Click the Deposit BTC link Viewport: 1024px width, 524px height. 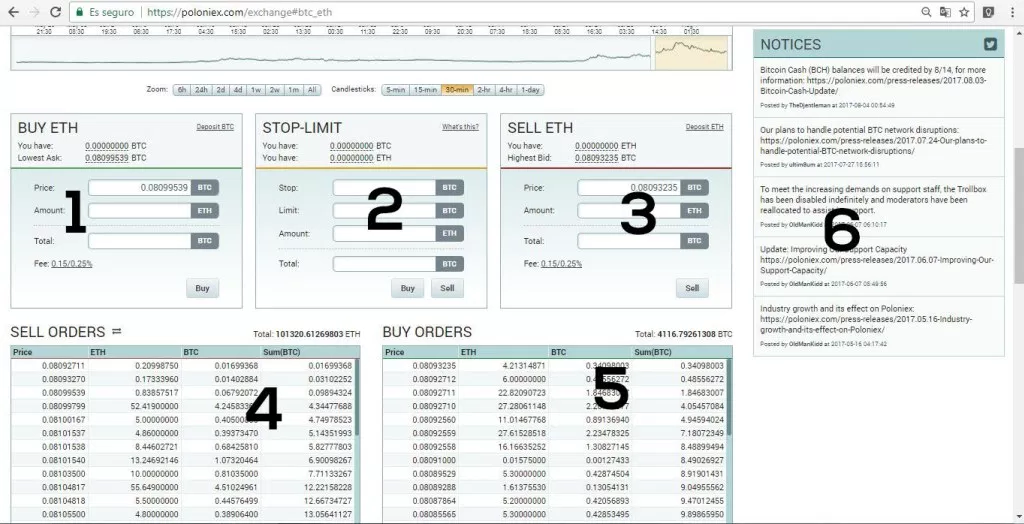point(215,127)
